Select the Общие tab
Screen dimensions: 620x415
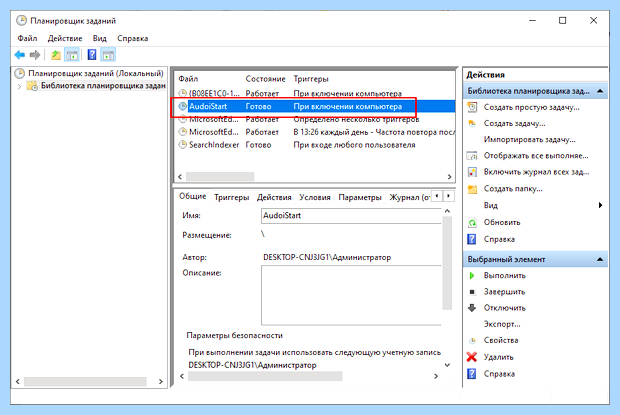pyautogui.click(x=193, y=196)
